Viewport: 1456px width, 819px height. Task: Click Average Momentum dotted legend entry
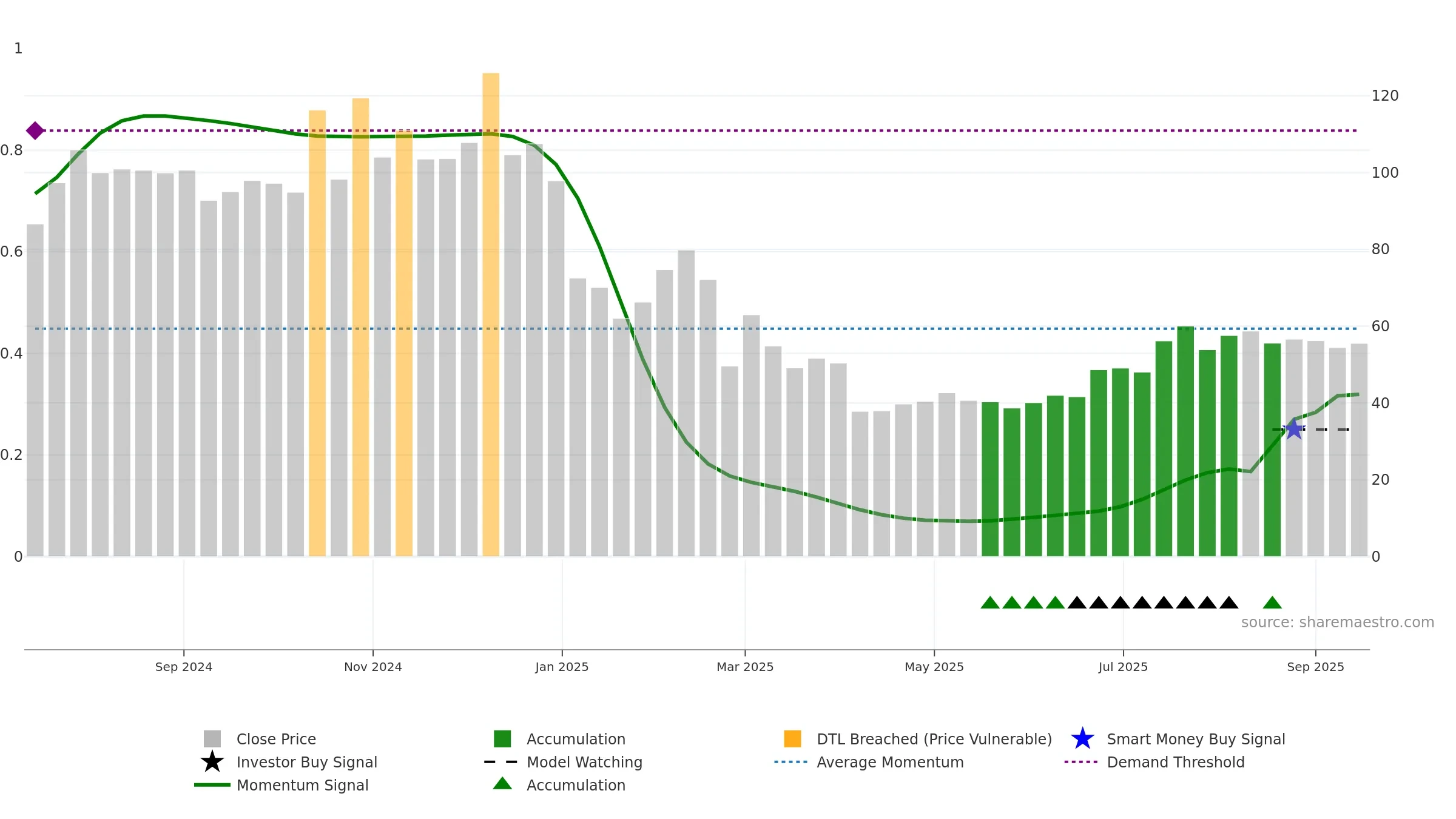coord(869,762)
